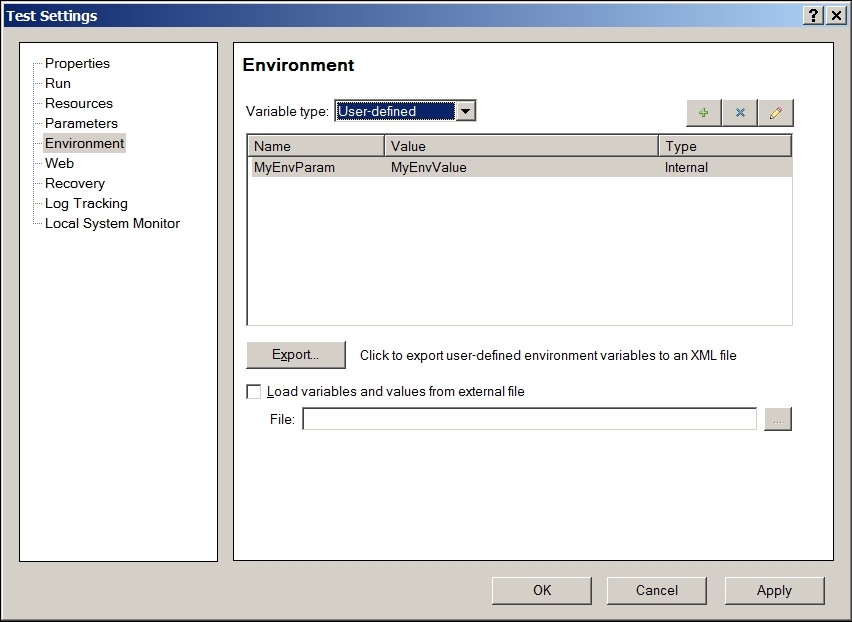
Task: Switch to Recovery settings
Action: tap(75, 183)
